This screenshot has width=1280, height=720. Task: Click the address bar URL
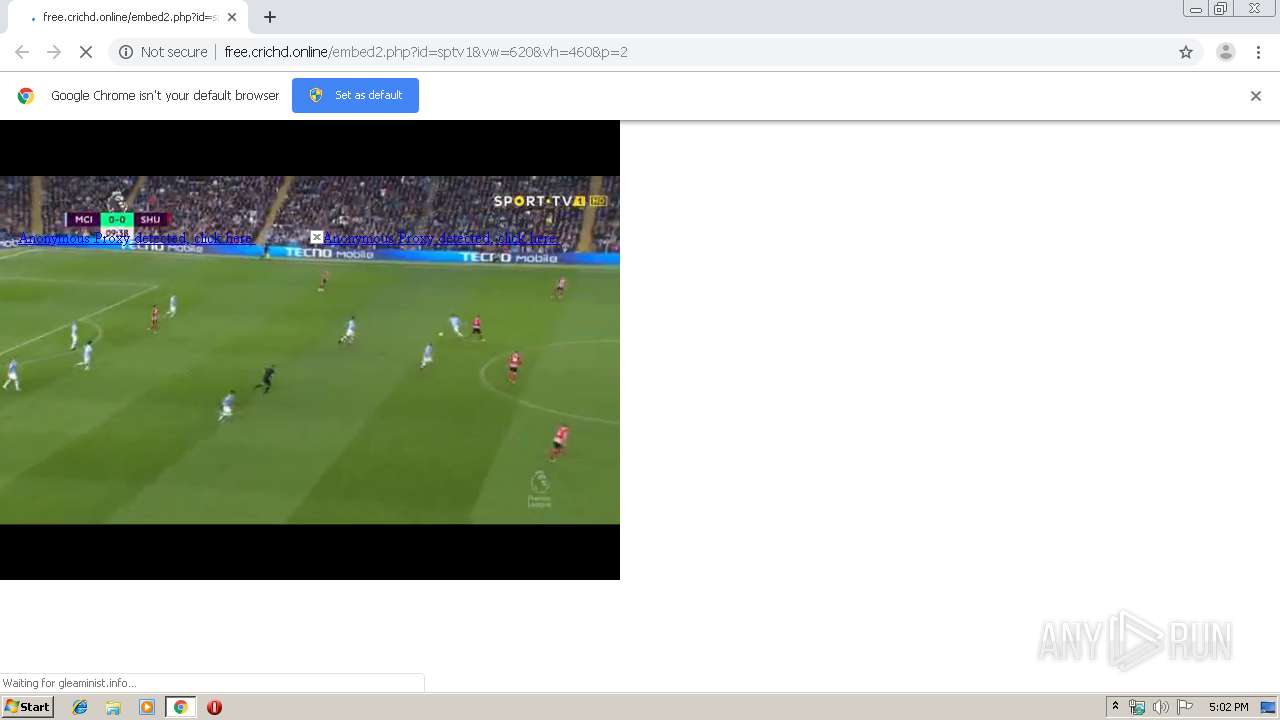click(426, 52)
